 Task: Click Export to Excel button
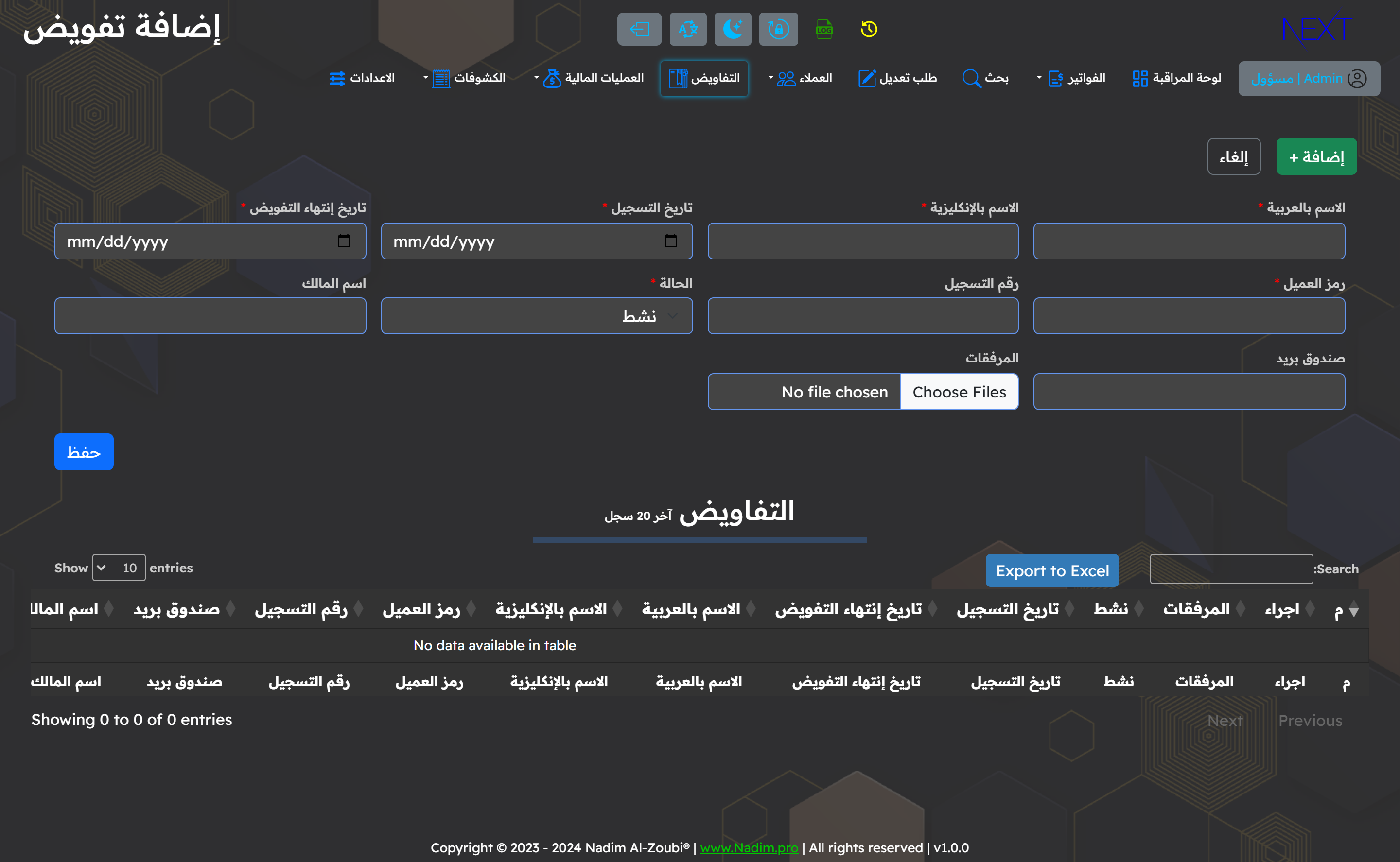[1053, 571]
